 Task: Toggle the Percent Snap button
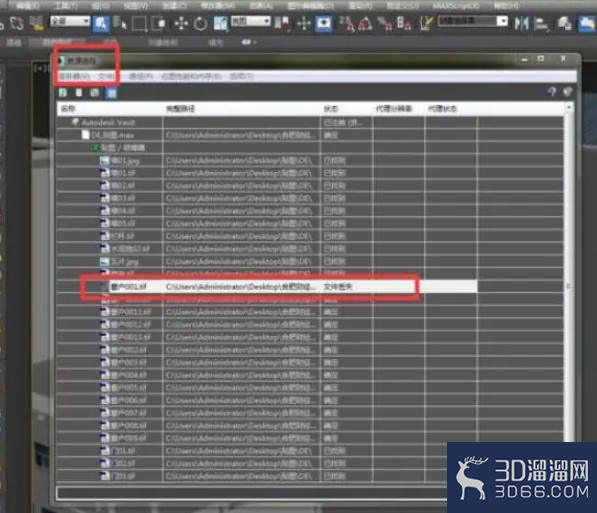[384, 24]
